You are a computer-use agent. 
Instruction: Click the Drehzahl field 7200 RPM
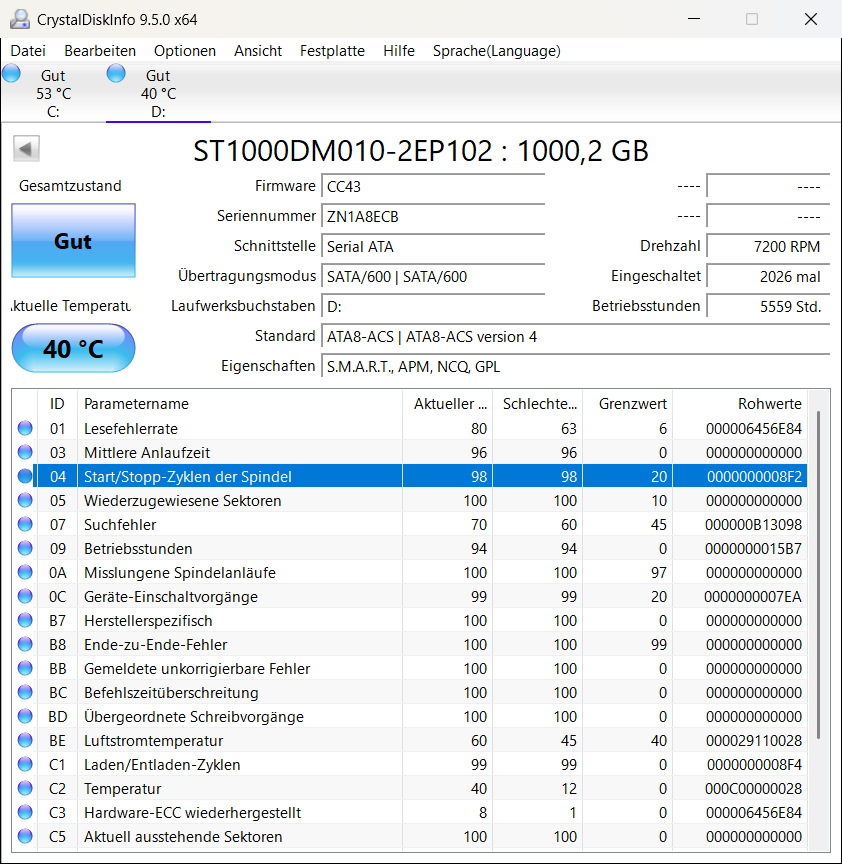pos(768,246)
